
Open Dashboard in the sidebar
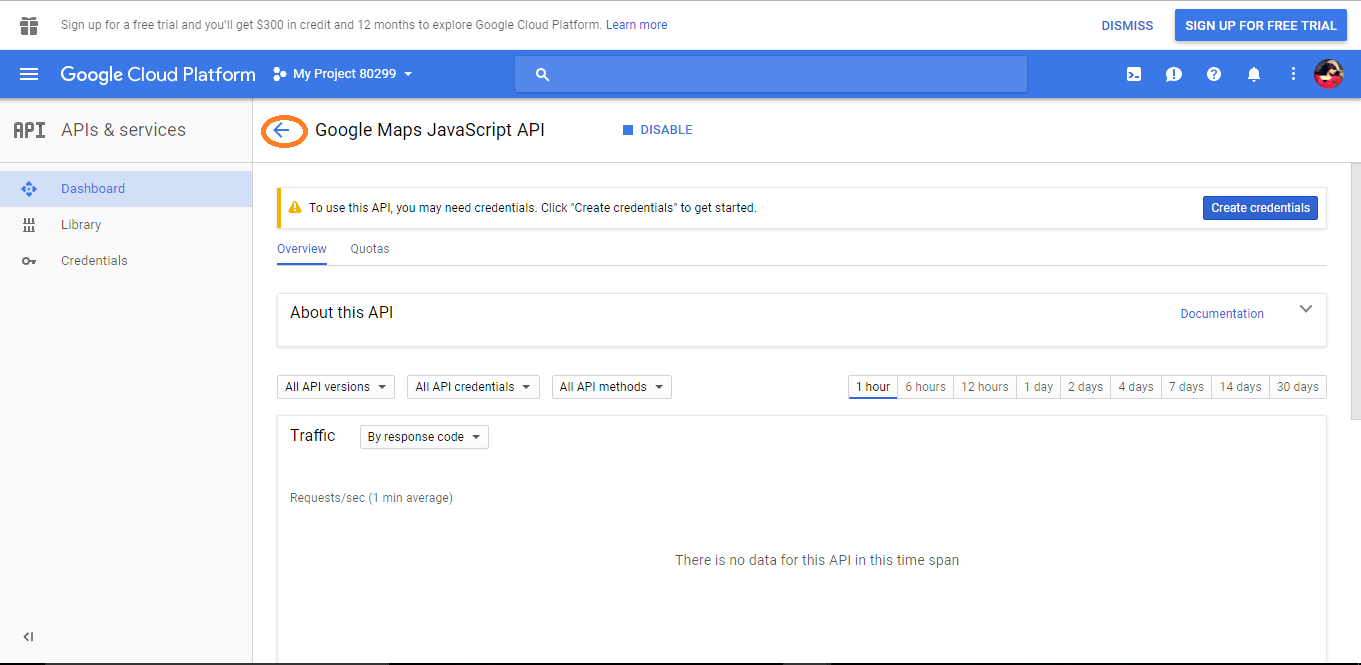(126, 189)
